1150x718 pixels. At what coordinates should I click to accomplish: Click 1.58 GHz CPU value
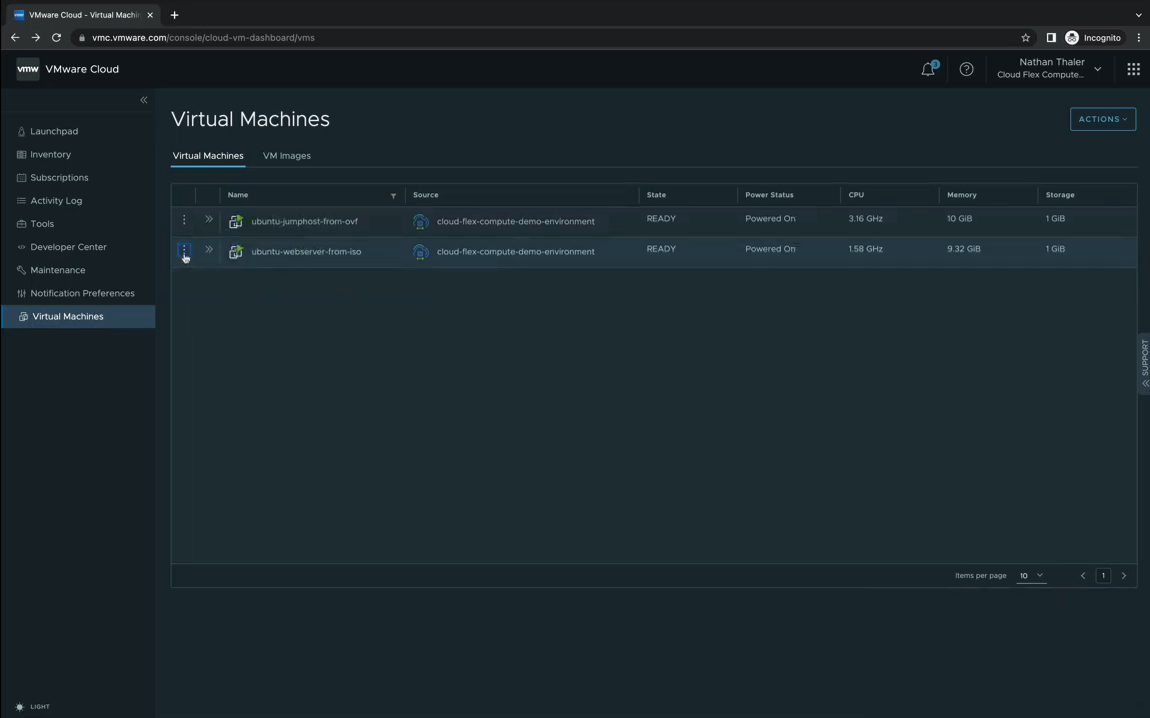pyautogui.click(x=865, y=249)
